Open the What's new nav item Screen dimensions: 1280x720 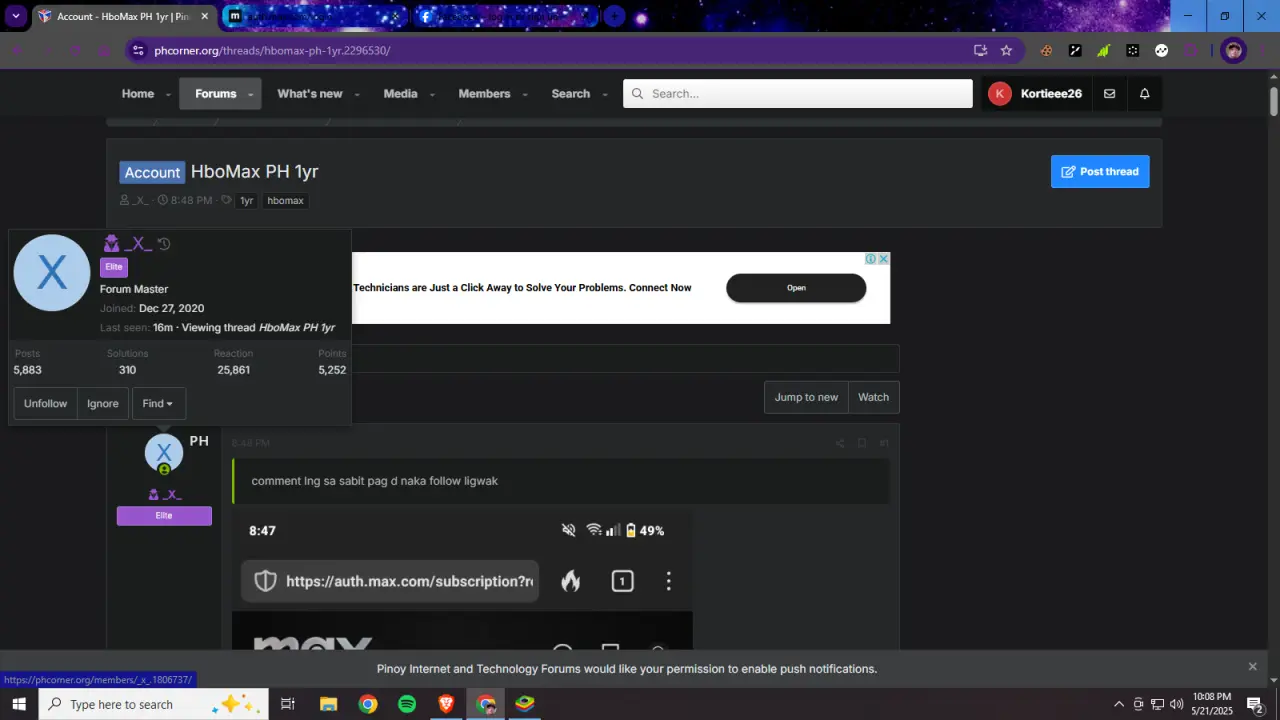tap(310, 93)
